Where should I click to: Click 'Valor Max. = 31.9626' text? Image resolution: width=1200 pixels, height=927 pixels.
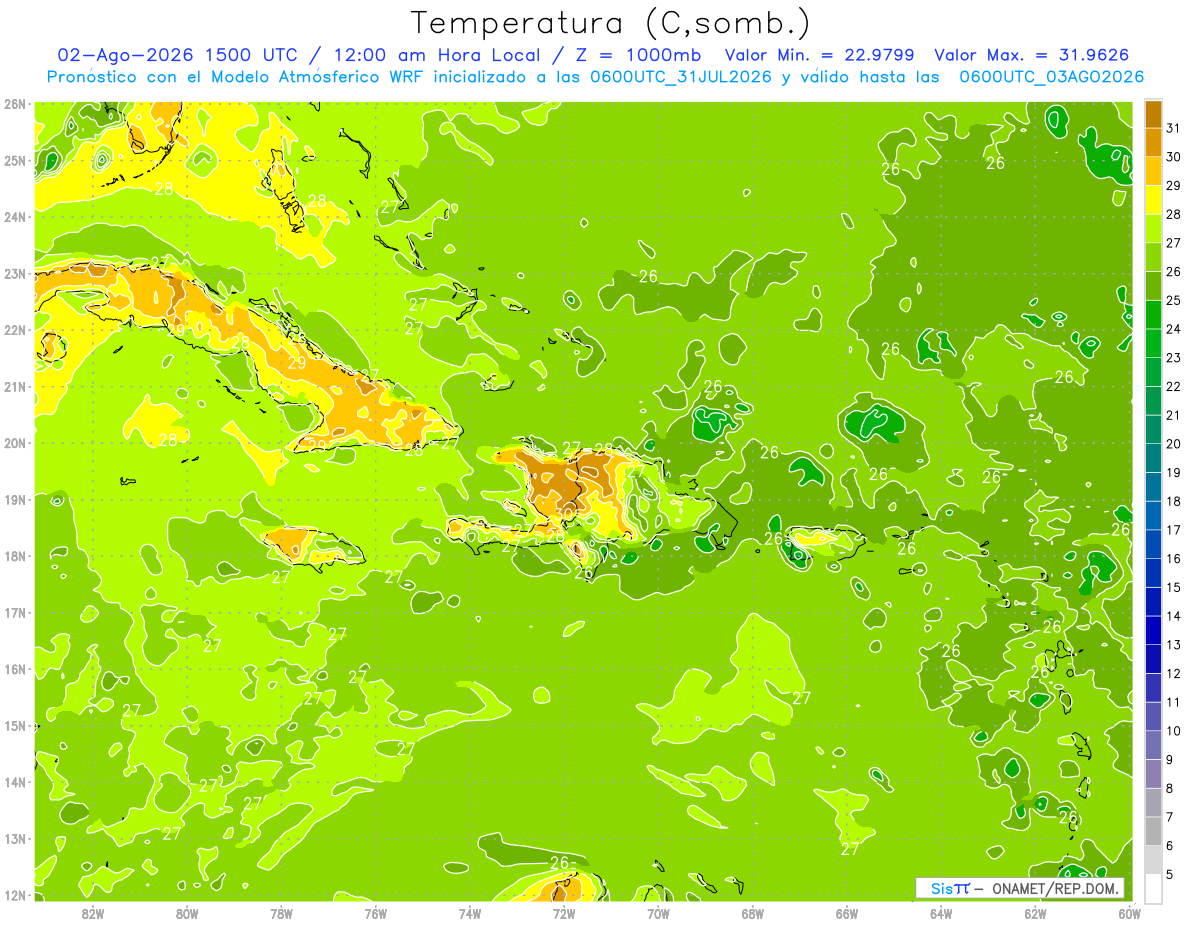[x=1032, y=55]
